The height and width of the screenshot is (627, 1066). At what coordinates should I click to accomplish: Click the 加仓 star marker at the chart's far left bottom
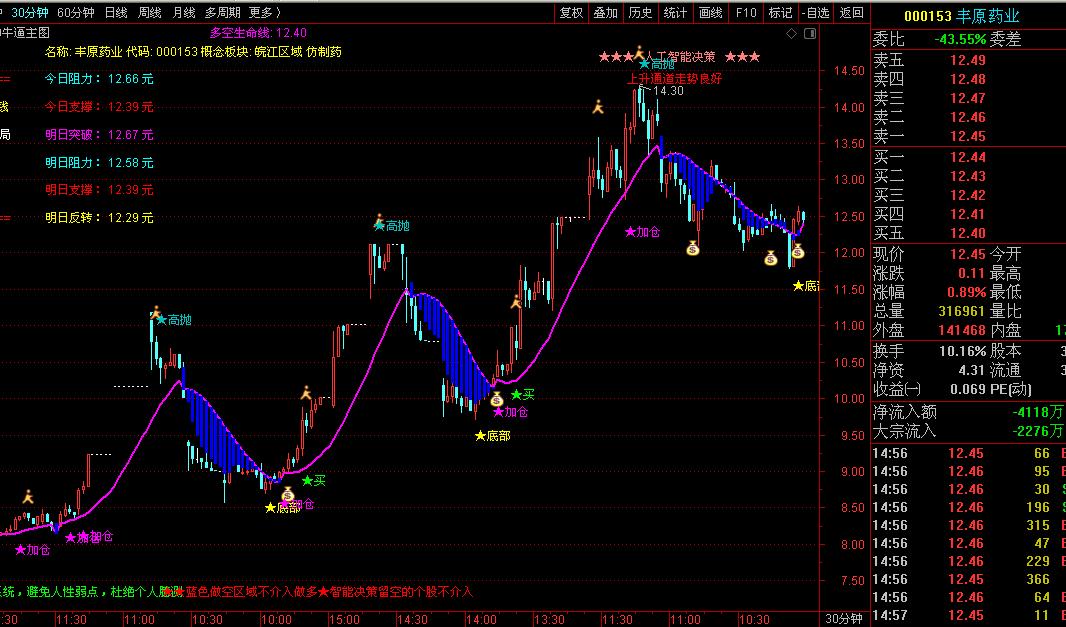[x=33, y=549]
